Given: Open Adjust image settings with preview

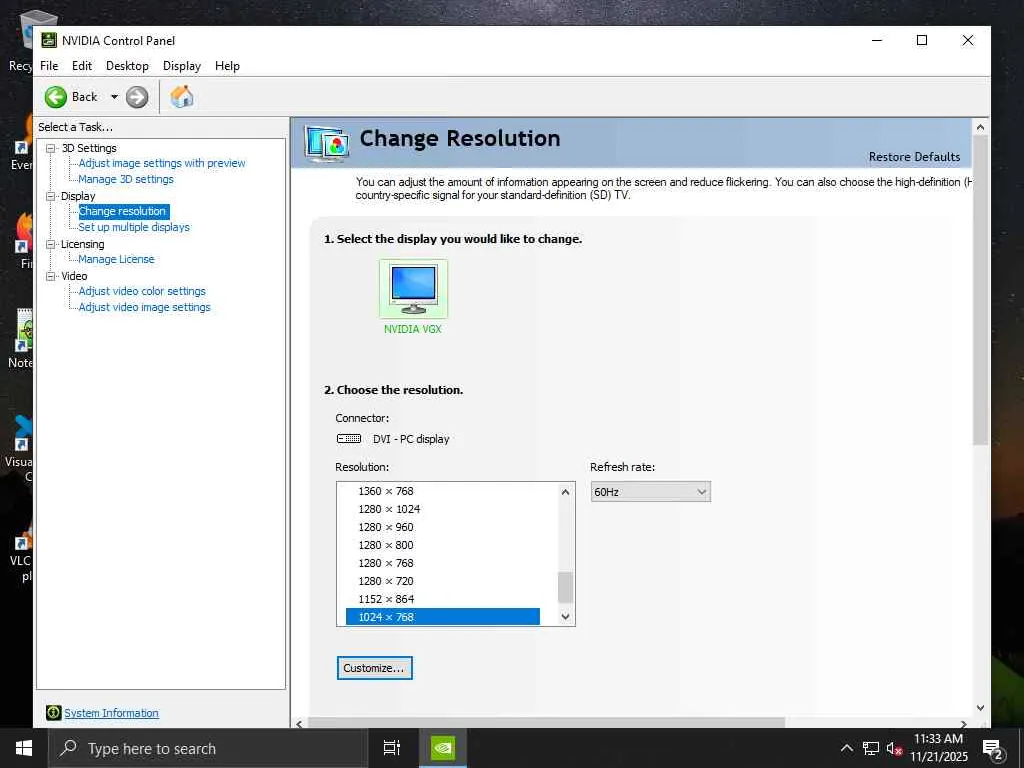Looking at the screenshot, I should point(162,163).
